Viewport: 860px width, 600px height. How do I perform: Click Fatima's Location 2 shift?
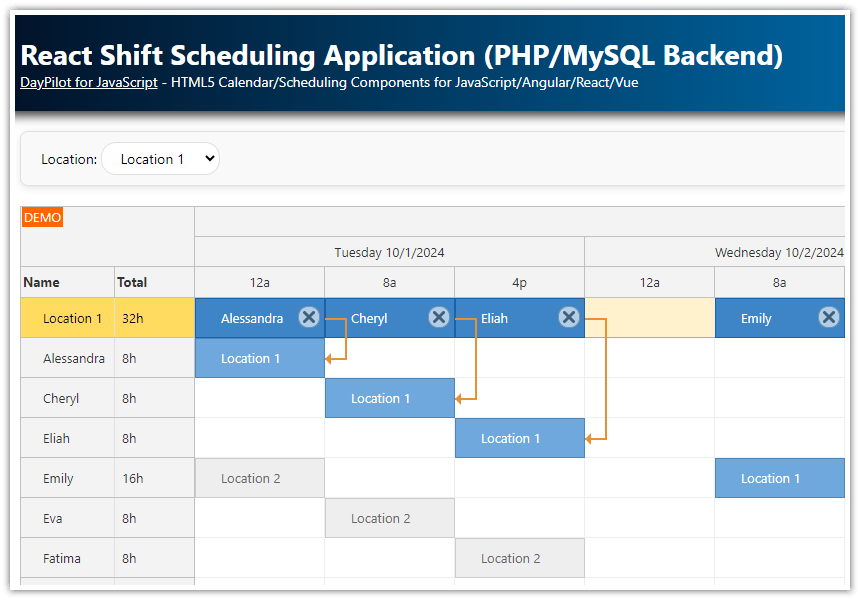[x=519, y=557]
